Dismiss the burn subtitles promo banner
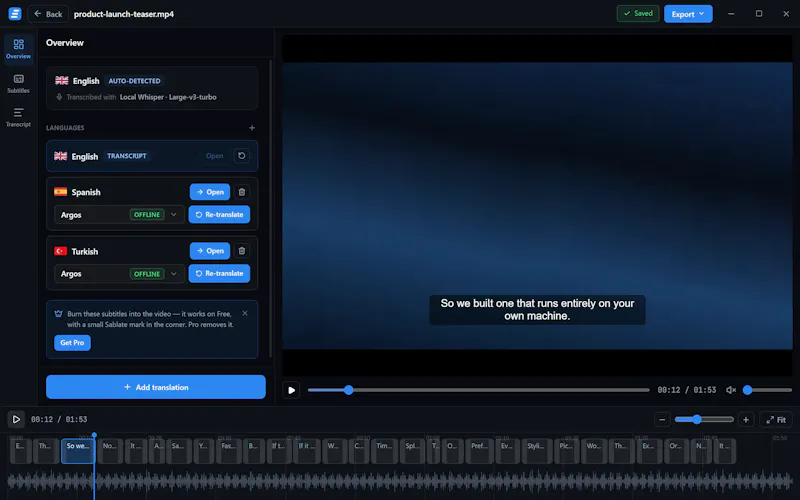The image size is (800, 500). click(x=245, y=313)
